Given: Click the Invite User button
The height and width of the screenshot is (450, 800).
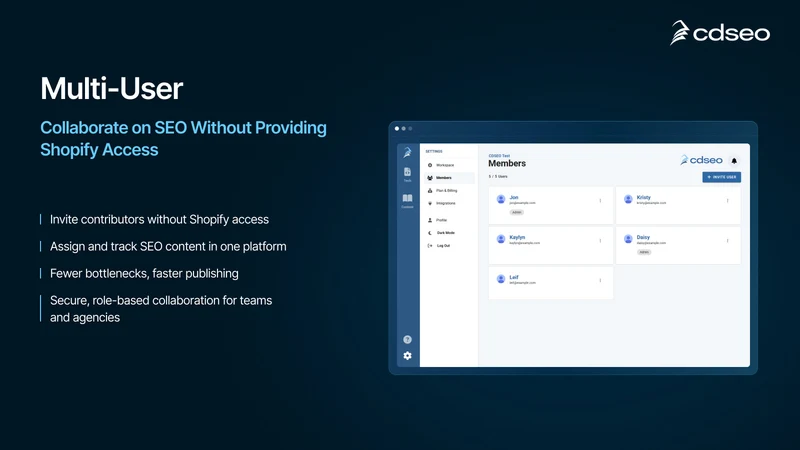Looking at the screenshot, I should pyautogui.click(x=721, y=177).
